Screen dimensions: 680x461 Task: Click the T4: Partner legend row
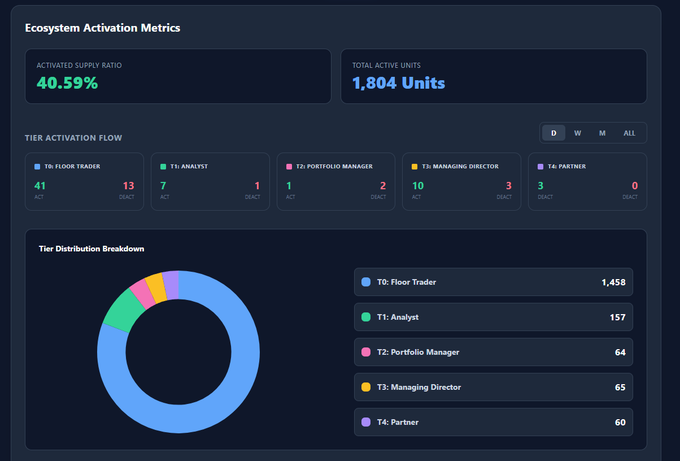click(x=493, y=422)
